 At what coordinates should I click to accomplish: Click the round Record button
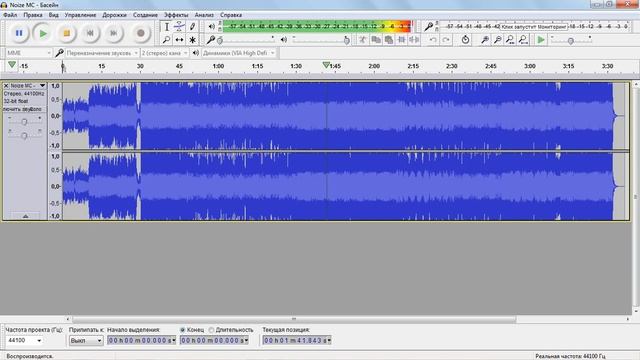(x=140, y=33)
